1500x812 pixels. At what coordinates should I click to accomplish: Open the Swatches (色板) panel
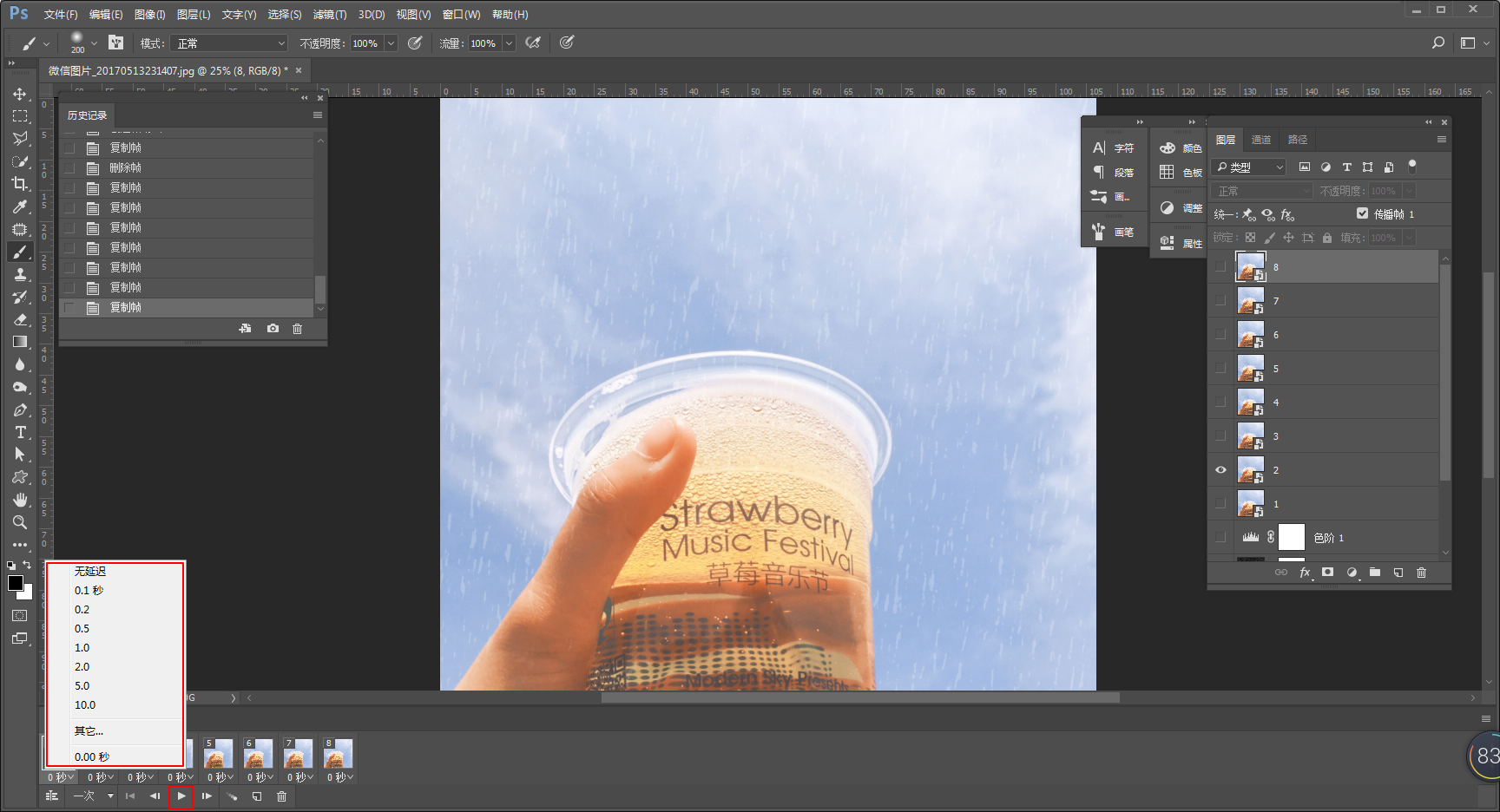(1181, 172)
